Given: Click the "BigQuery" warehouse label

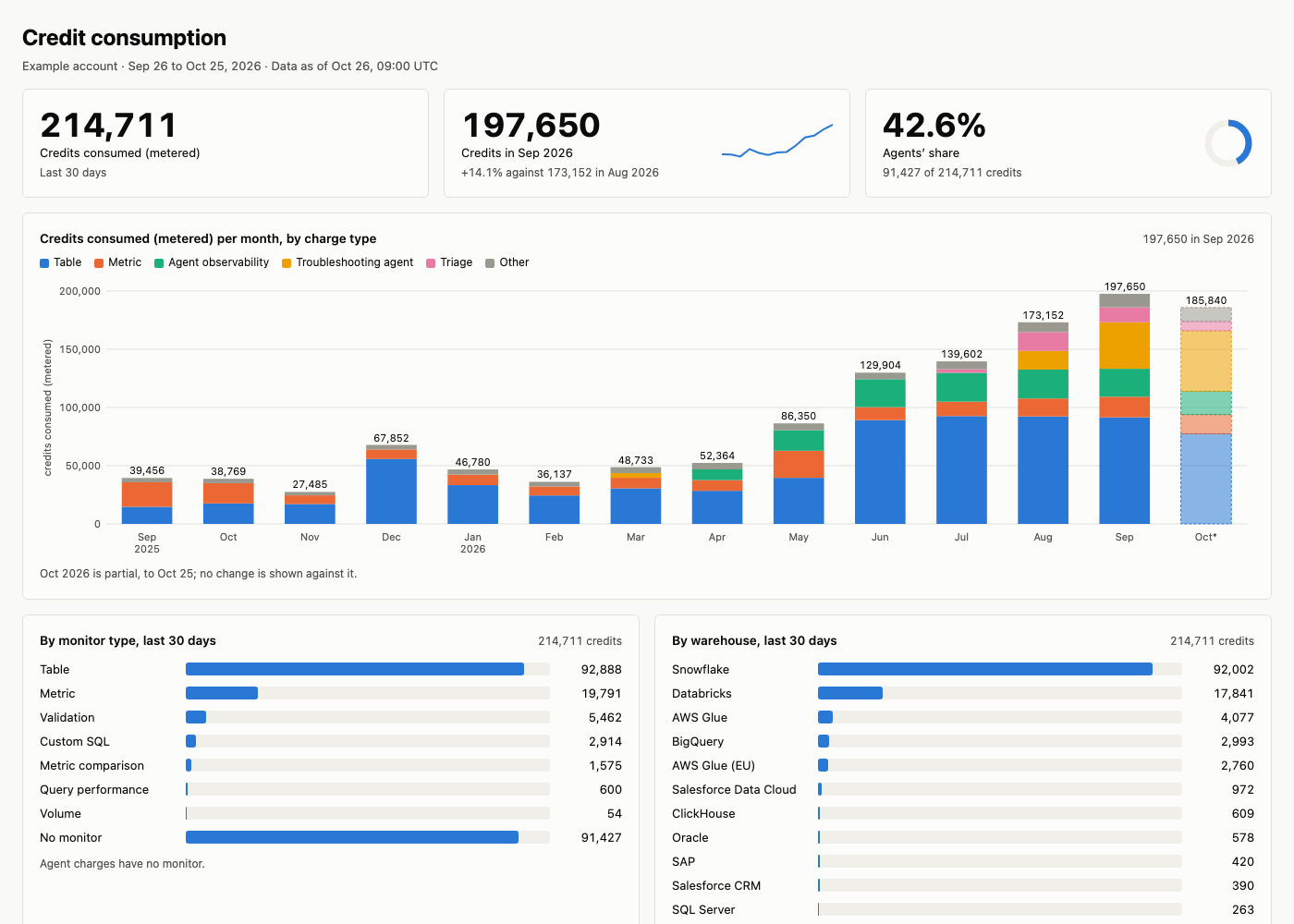Looking at the screenshot, I should [698, 742].
